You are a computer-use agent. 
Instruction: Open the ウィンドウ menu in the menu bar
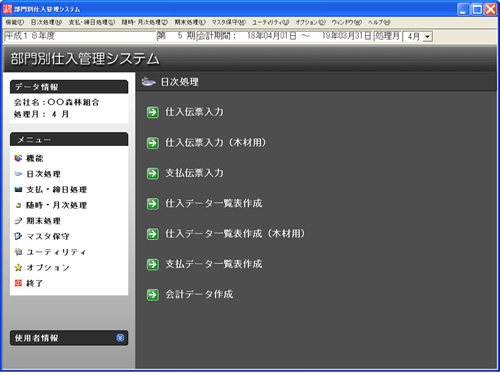(x=347, y=22)
